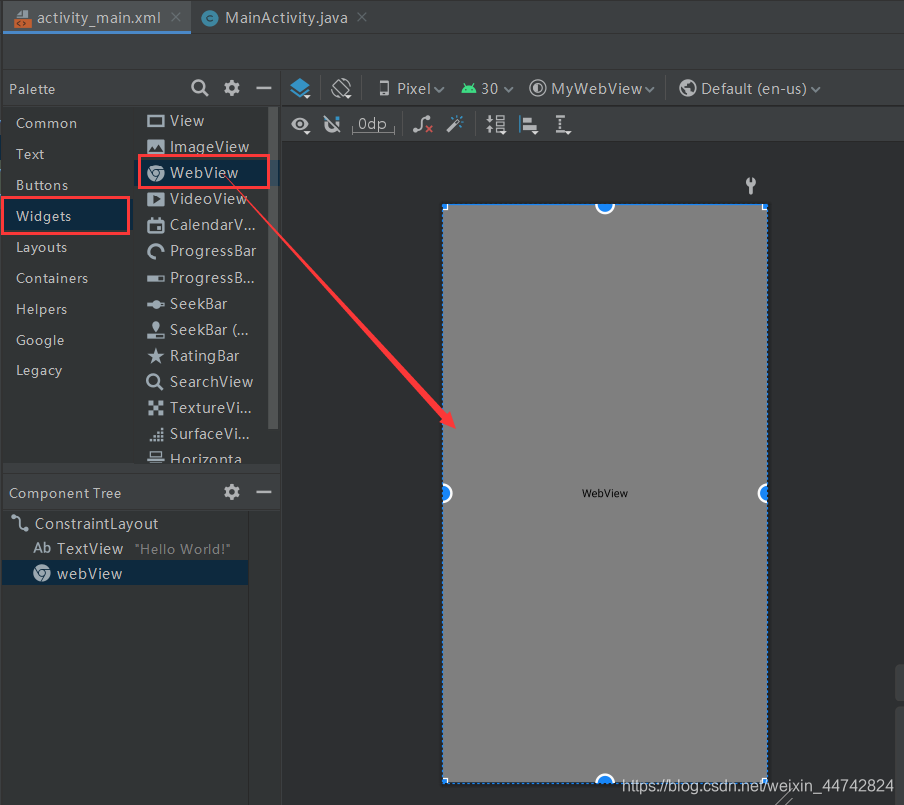Select the Common palette category

[x=46, y=123]
